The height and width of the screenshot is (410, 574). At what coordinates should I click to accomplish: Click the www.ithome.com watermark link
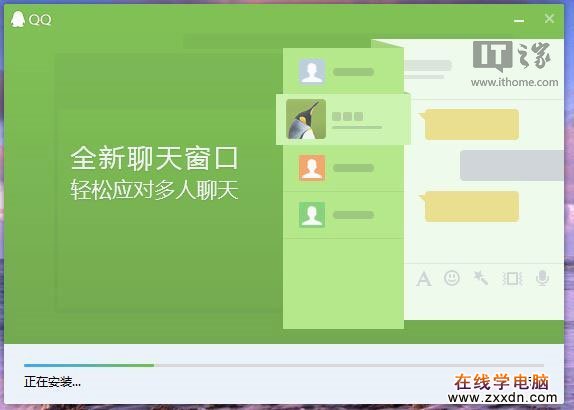[x=514, y=82]
